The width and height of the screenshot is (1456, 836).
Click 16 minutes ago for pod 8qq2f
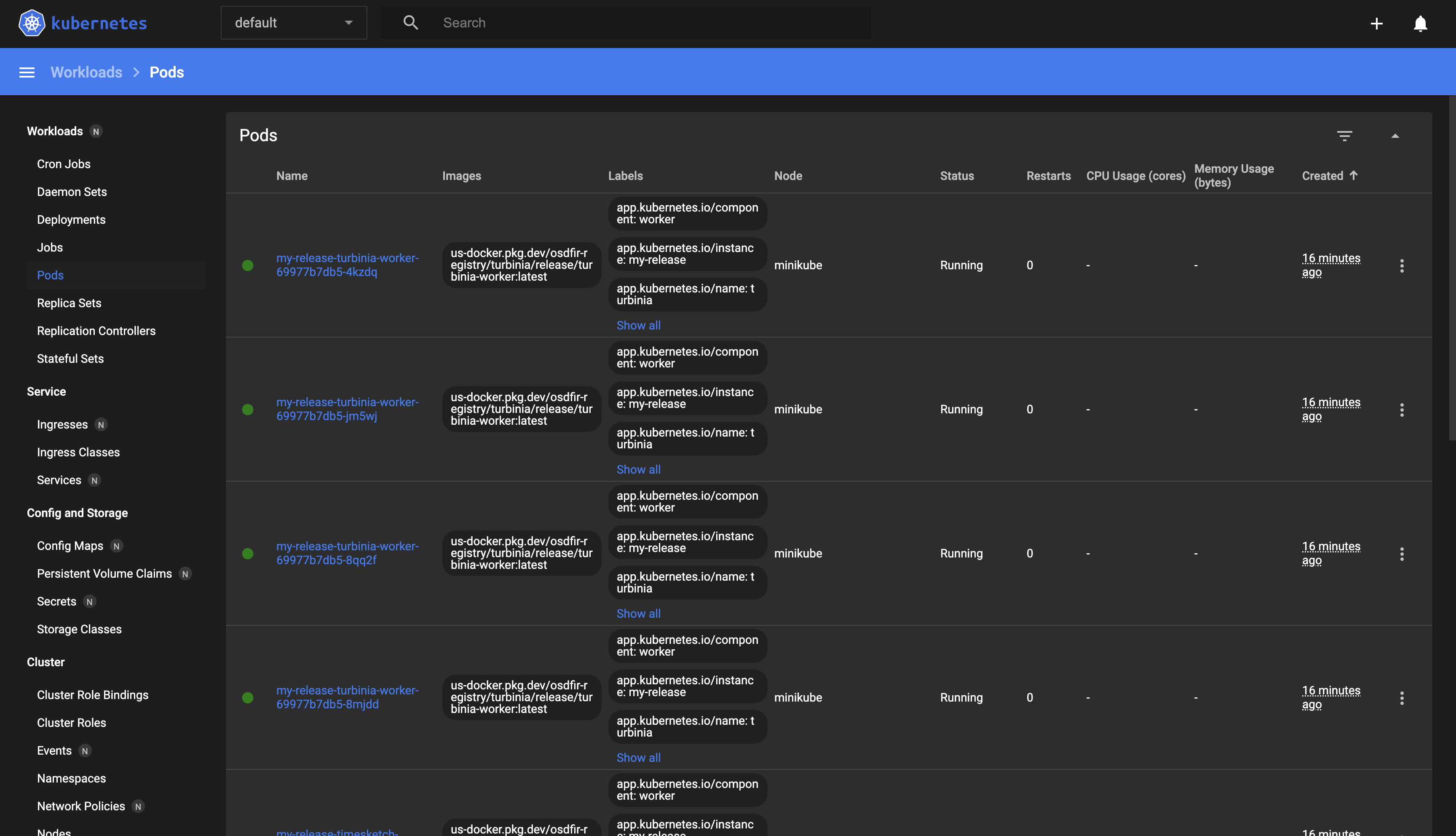coord(1331,554)
